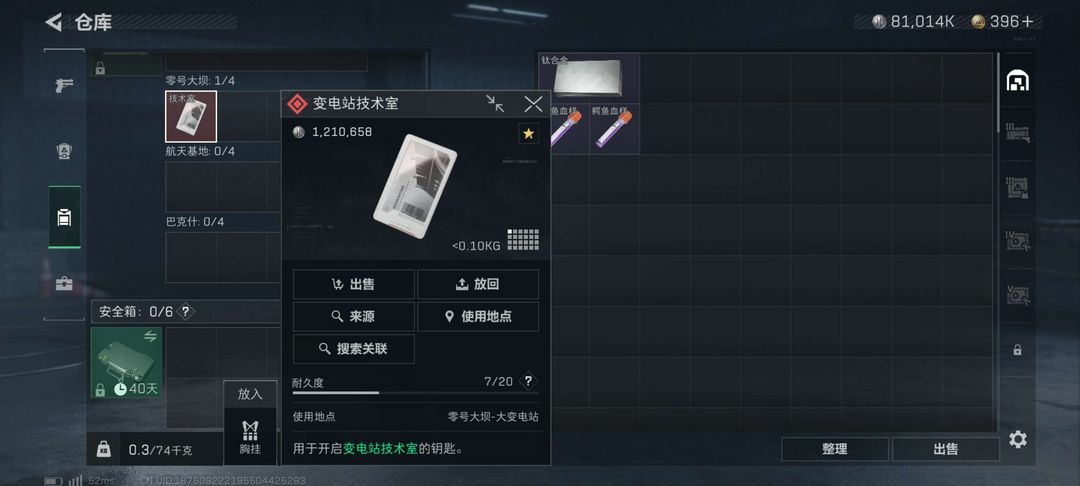This screenshot has height=486, width=1080.
Task: Select the 放入 tab
Action: pos(250,394)
